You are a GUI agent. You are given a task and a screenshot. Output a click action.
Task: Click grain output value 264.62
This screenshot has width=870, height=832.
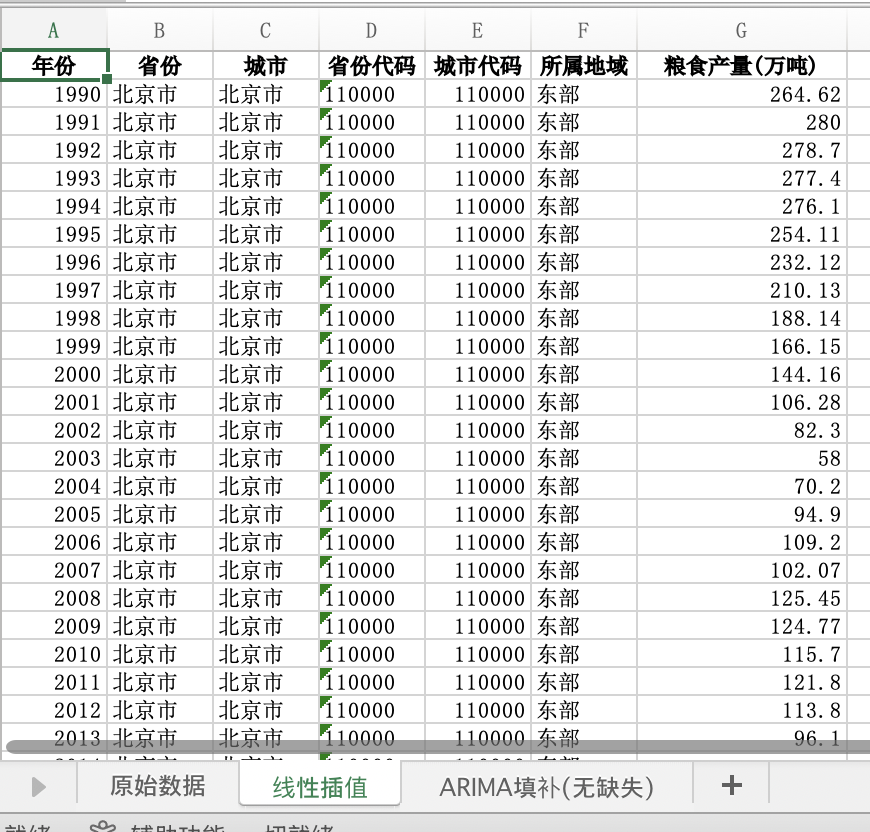coord(742,94)
